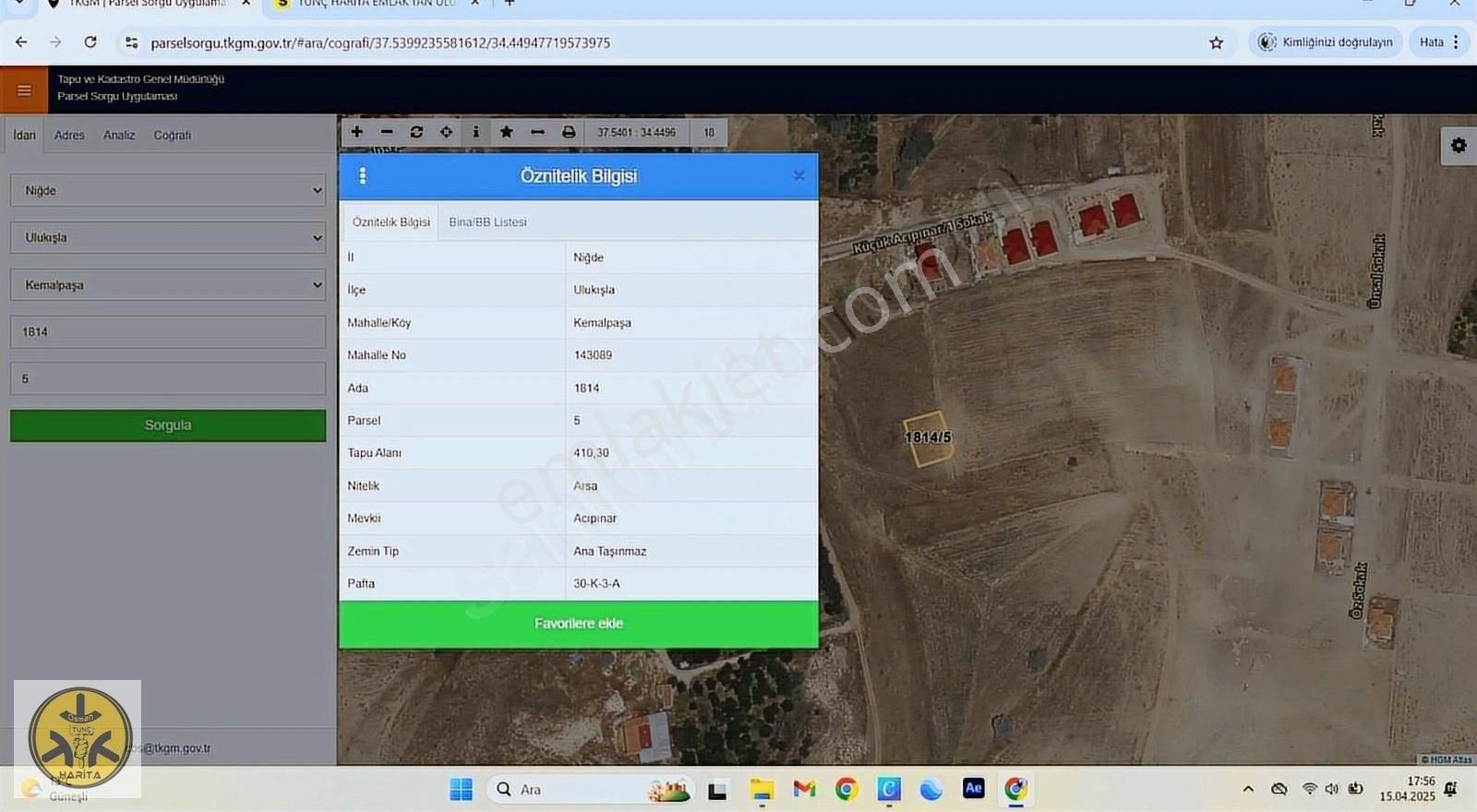
Task: Switch to İdari tab
Action: pyautogui.click(x=25, y=135)
